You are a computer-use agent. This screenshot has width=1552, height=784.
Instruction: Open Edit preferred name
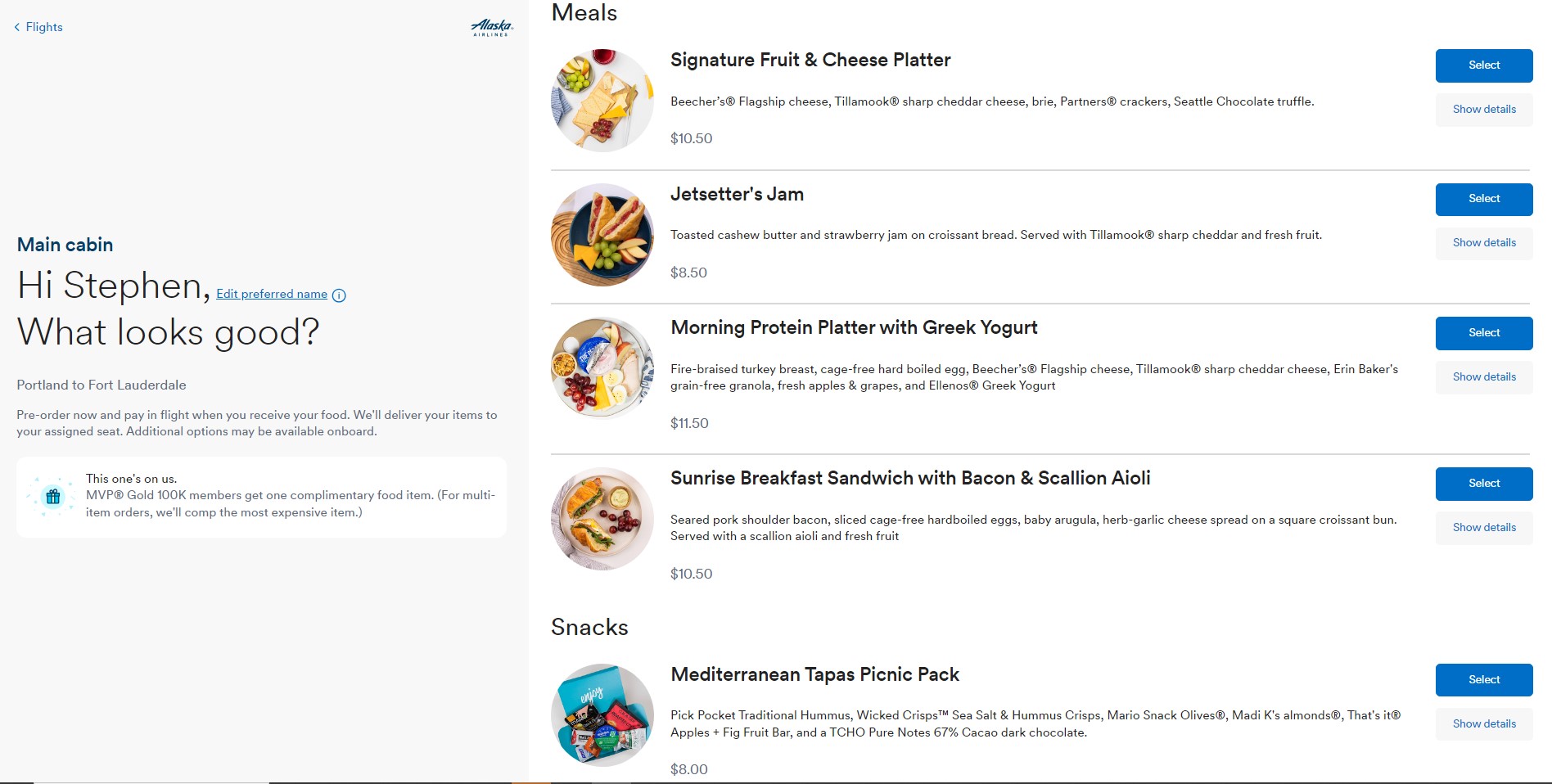[x=271, y=294]
